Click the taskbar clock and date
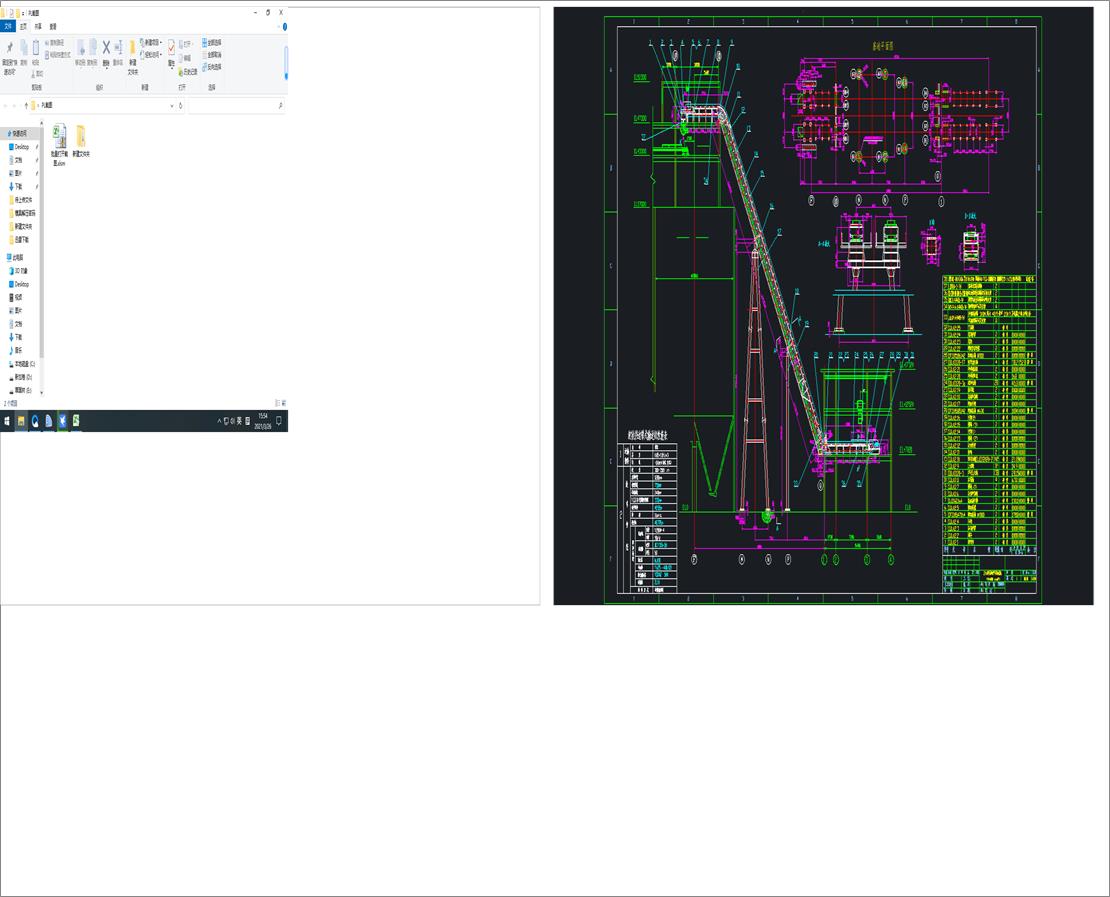 263,421
